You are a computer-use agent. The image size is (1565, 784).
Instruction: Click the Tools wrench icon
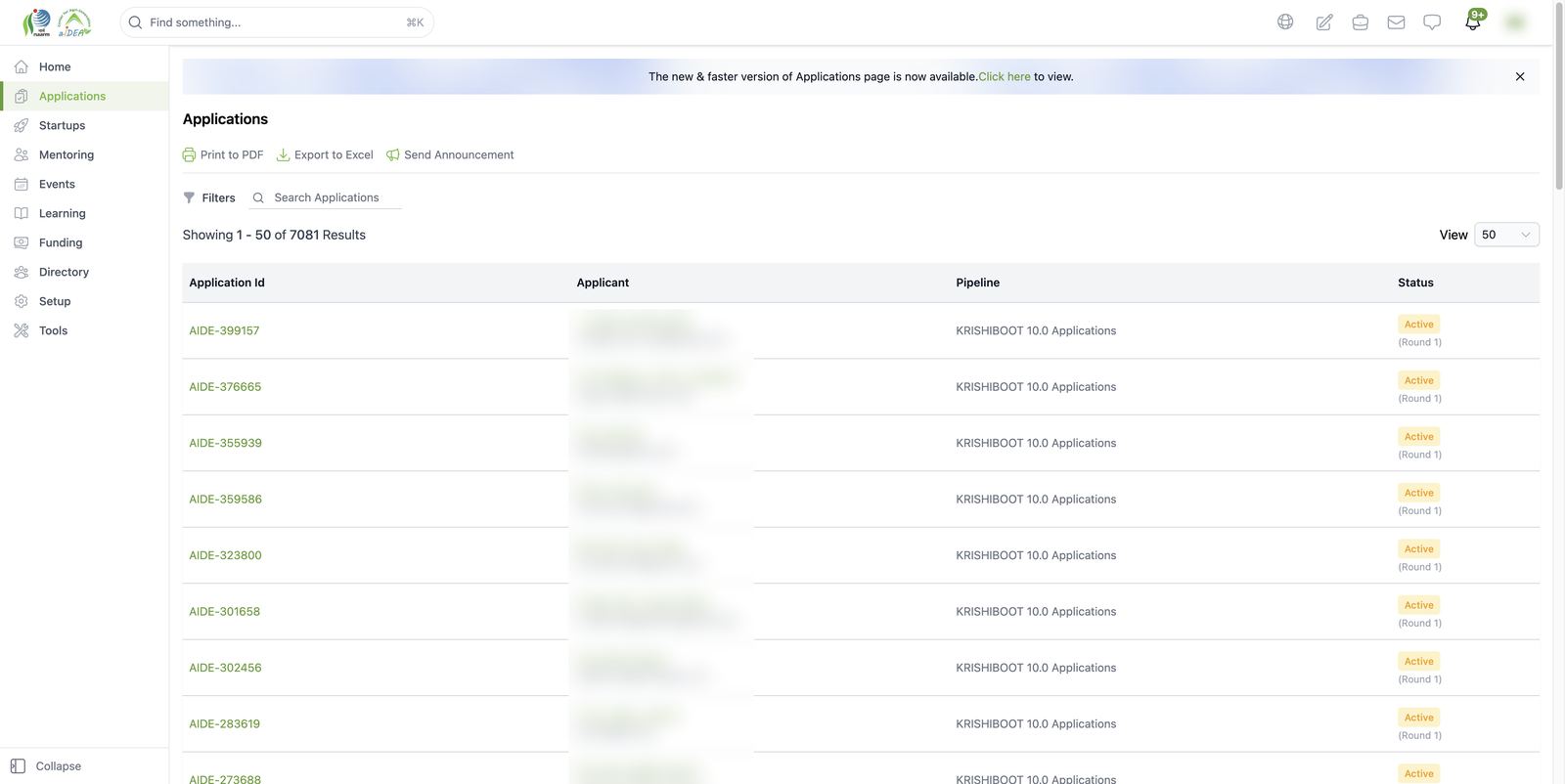pyautogui.click(x=22, y=330)
